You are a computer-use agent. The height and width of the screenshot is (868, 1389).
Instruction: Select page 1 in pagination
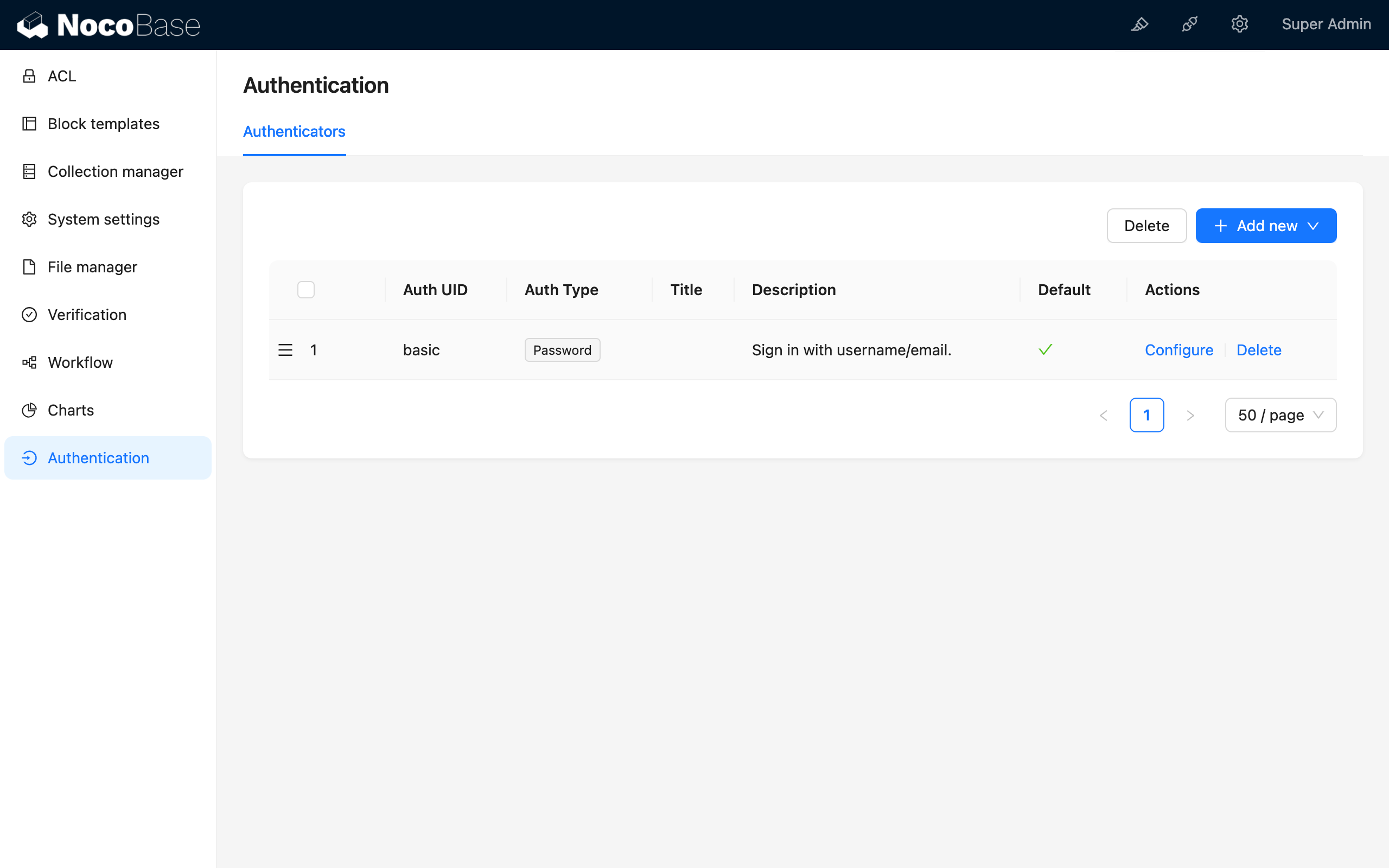click(x=1146, y=415)
